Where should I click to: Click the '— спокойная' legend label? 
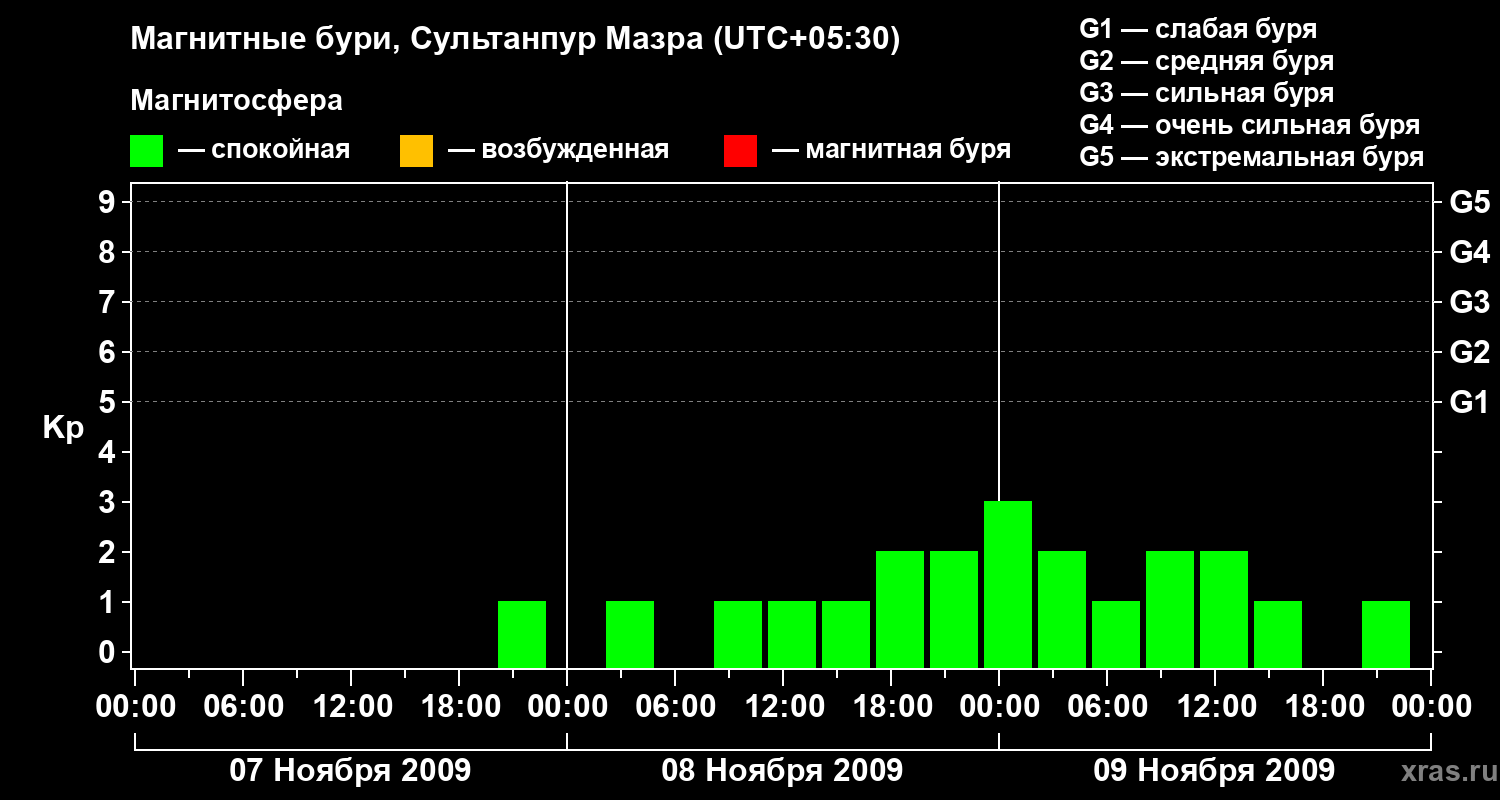(x=264, y=150)
